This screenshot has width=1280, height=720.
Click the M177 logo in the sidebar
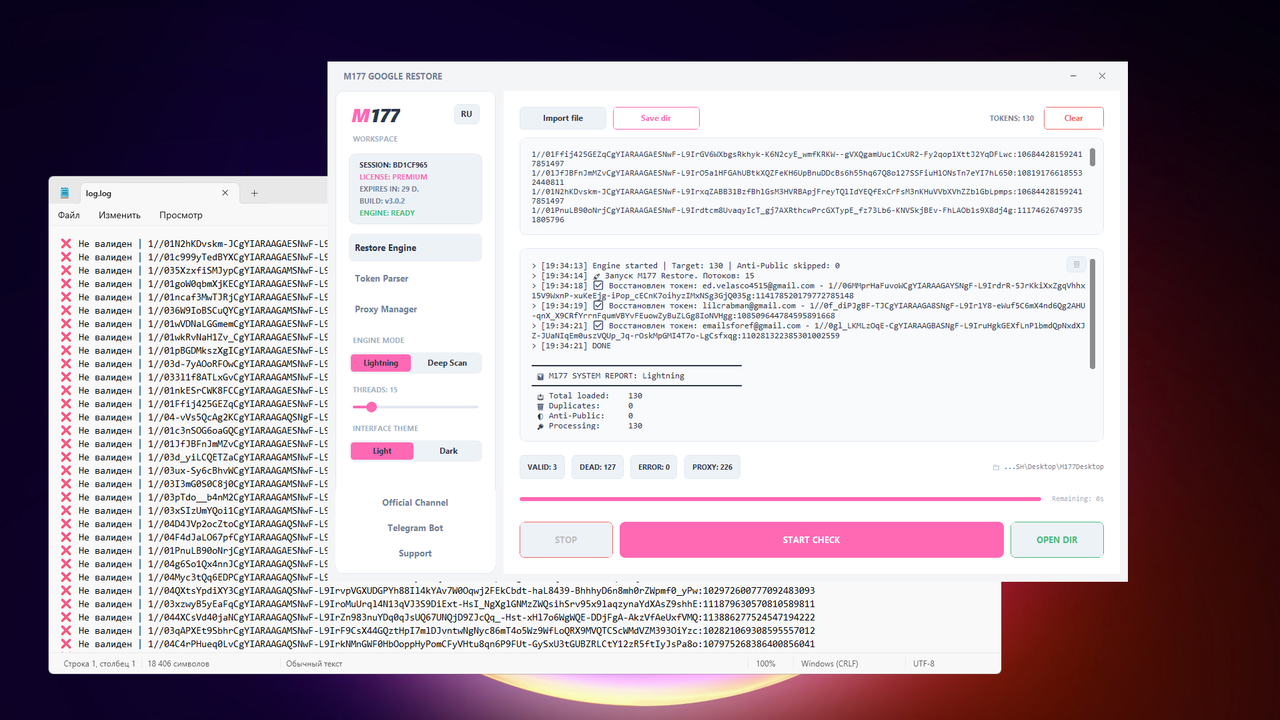pyautogui.click(x=376, y=116)
